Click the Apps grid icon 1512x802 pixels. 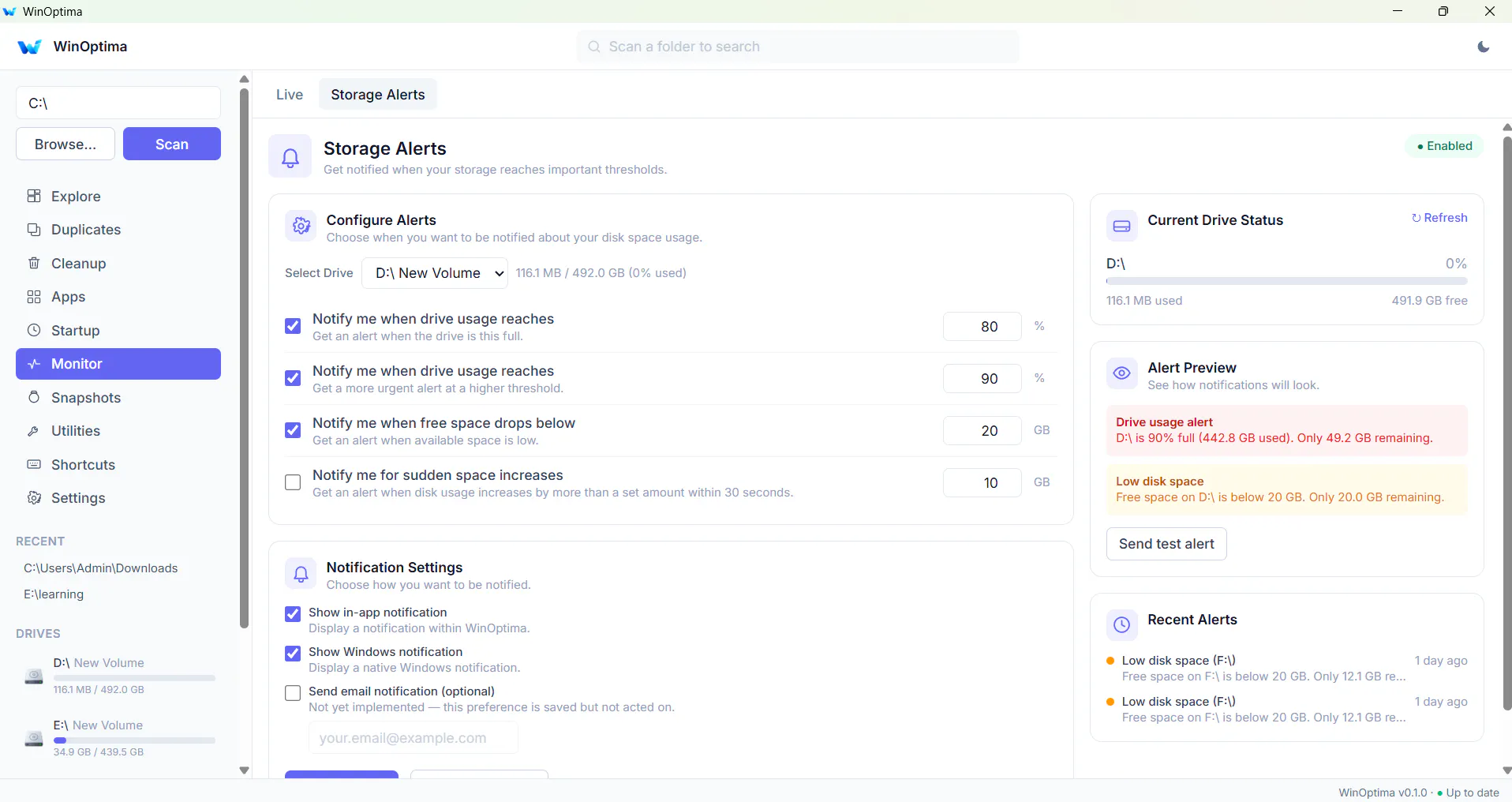click(34, 297)
